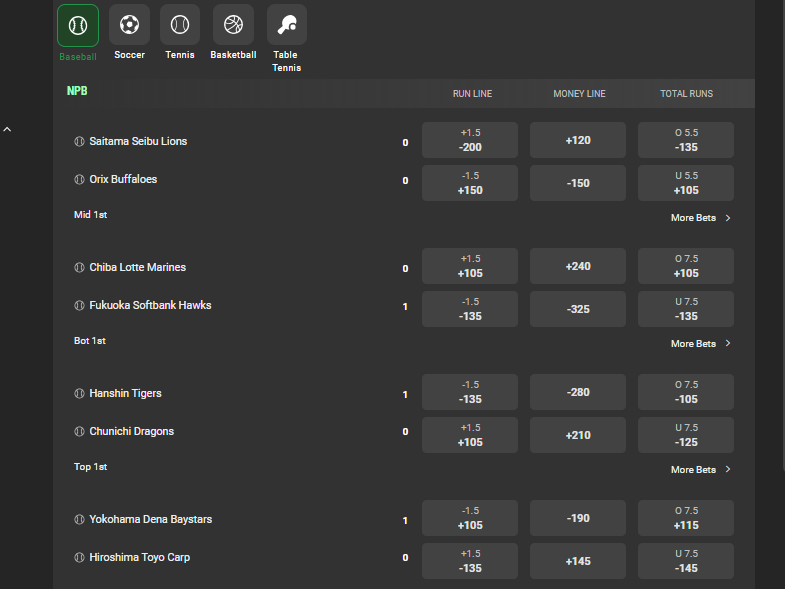The height and width of the screenshot is (589, 785).
Task: Select the Table Tennis sport icon
Action: coord(287,25)
